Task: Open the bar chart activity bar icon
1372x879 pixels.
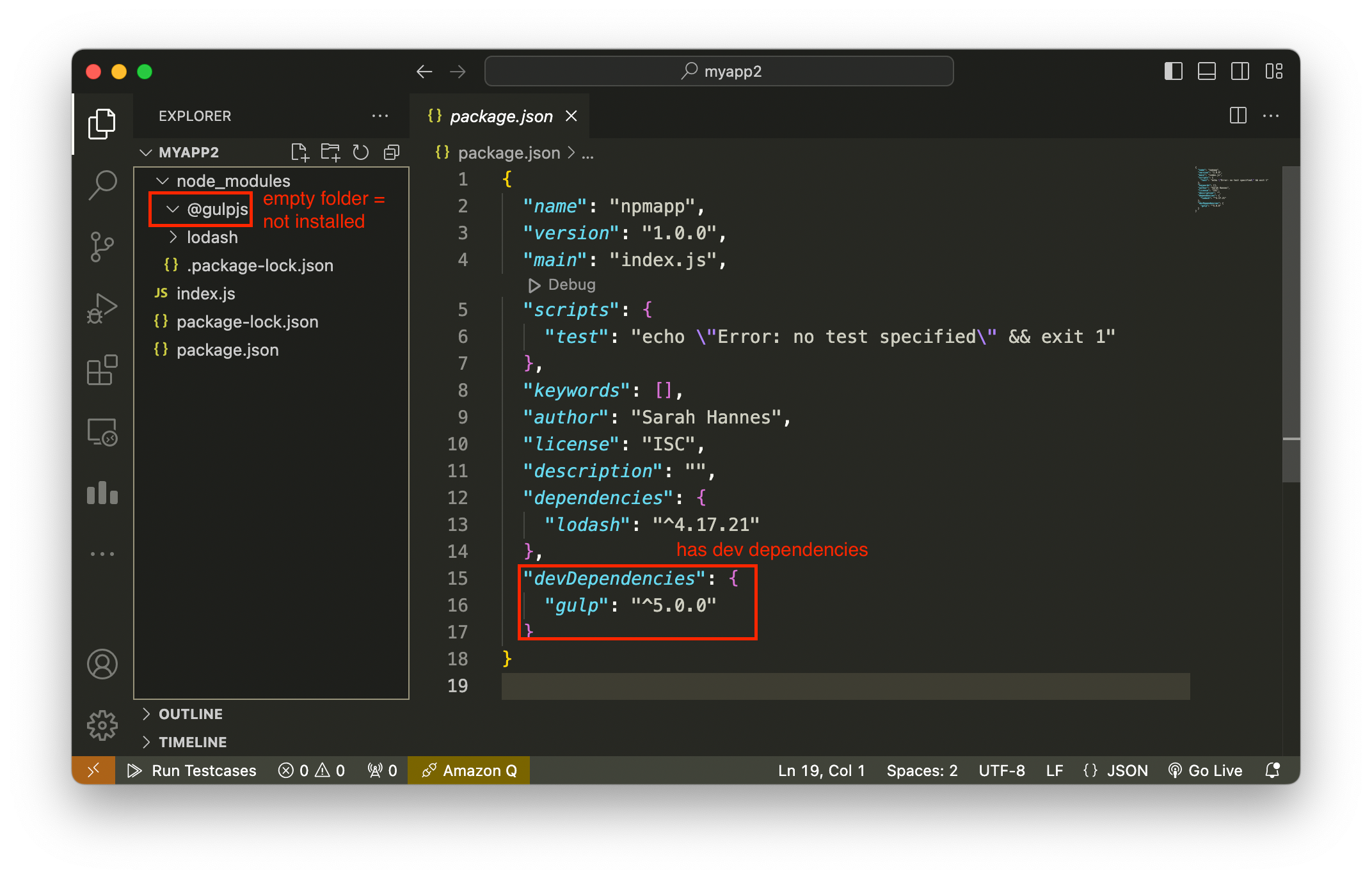Action: click(x=102, y=493)
